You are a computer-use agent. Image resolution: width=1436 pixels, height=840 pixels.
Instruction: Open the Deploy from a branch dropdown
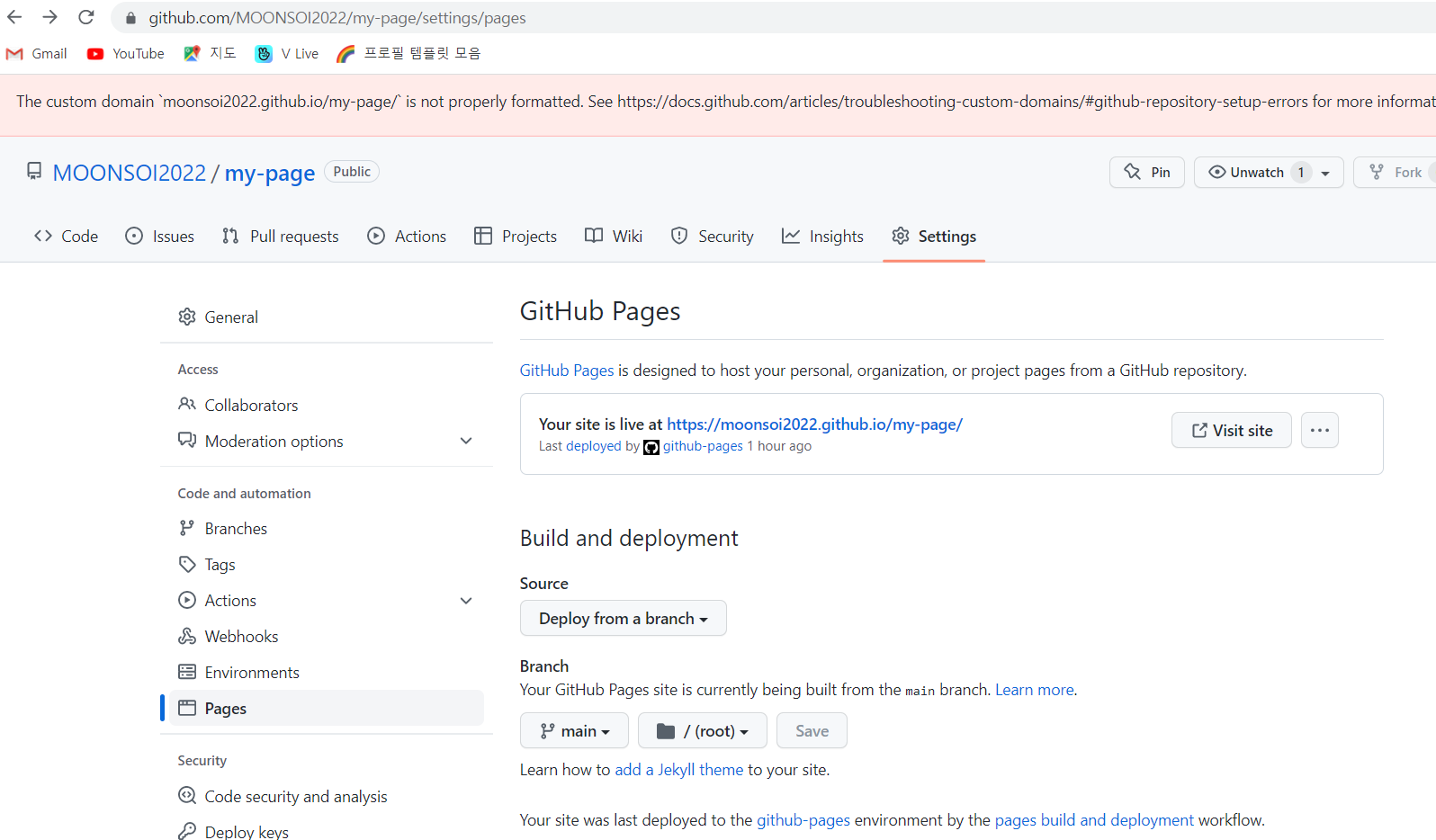[x=624, y=618]
